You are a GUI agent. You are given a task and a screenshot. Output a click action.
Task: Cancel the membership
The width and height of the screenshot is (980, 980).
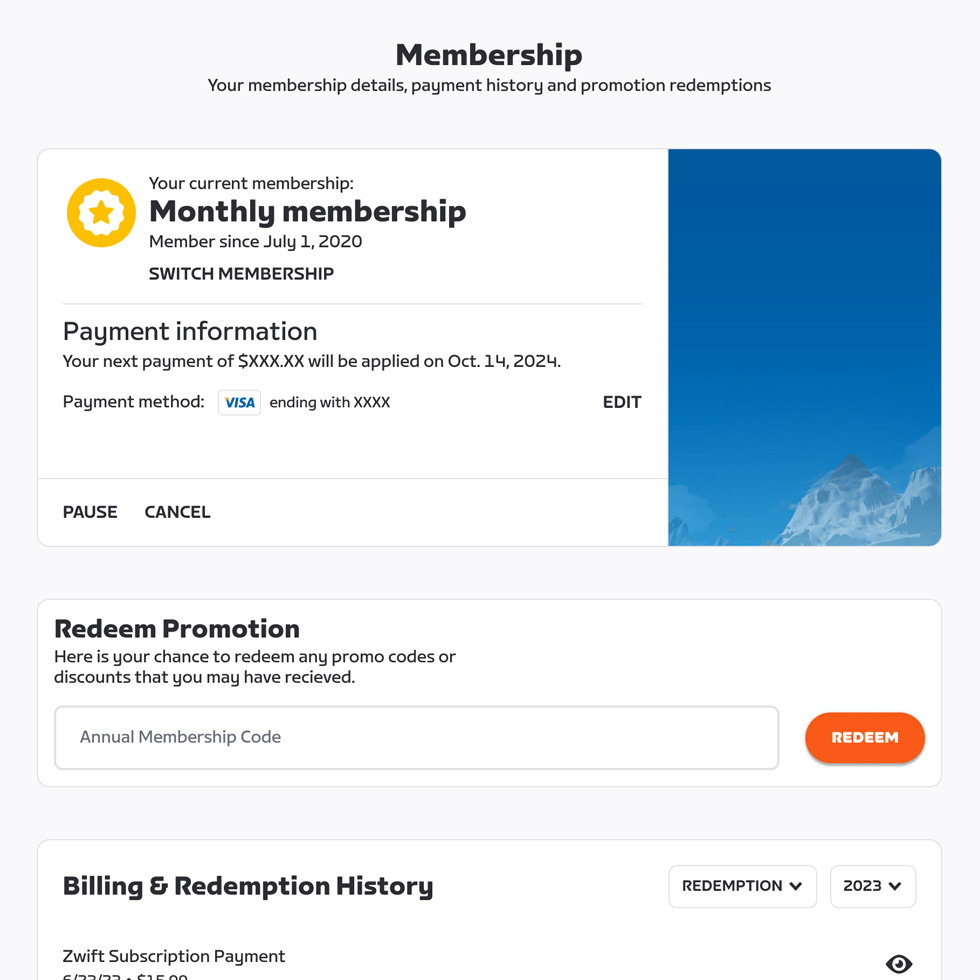[x=177, y=512]
